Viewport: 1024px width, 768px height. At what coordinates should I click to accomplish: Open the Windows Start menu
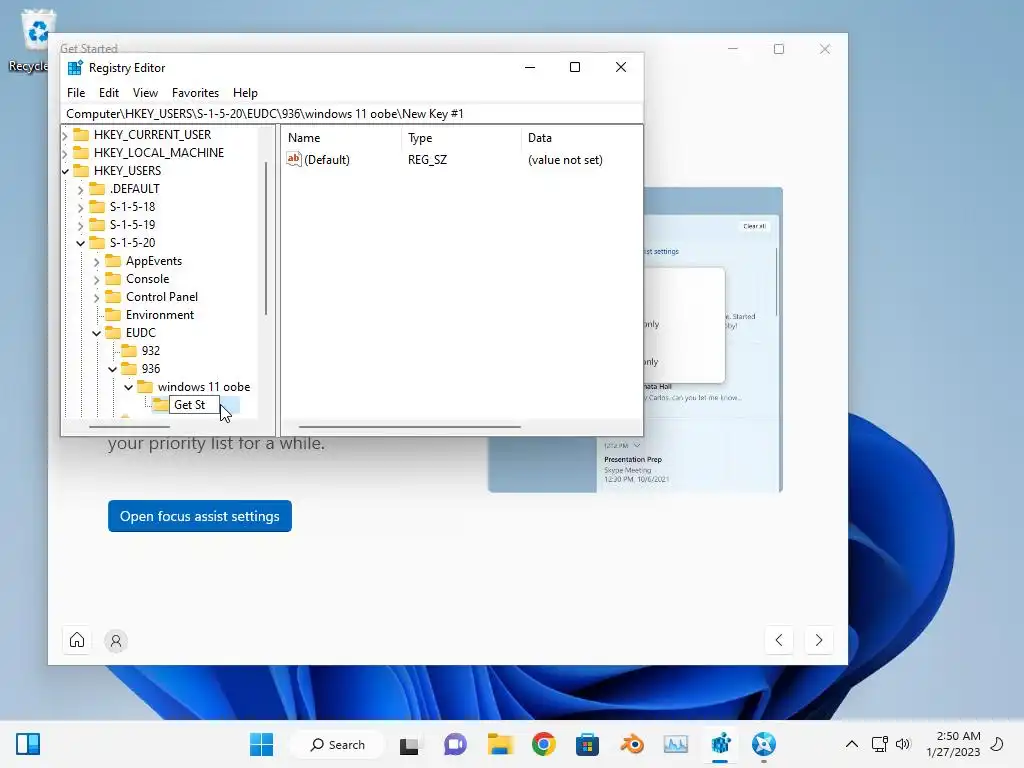261,744
